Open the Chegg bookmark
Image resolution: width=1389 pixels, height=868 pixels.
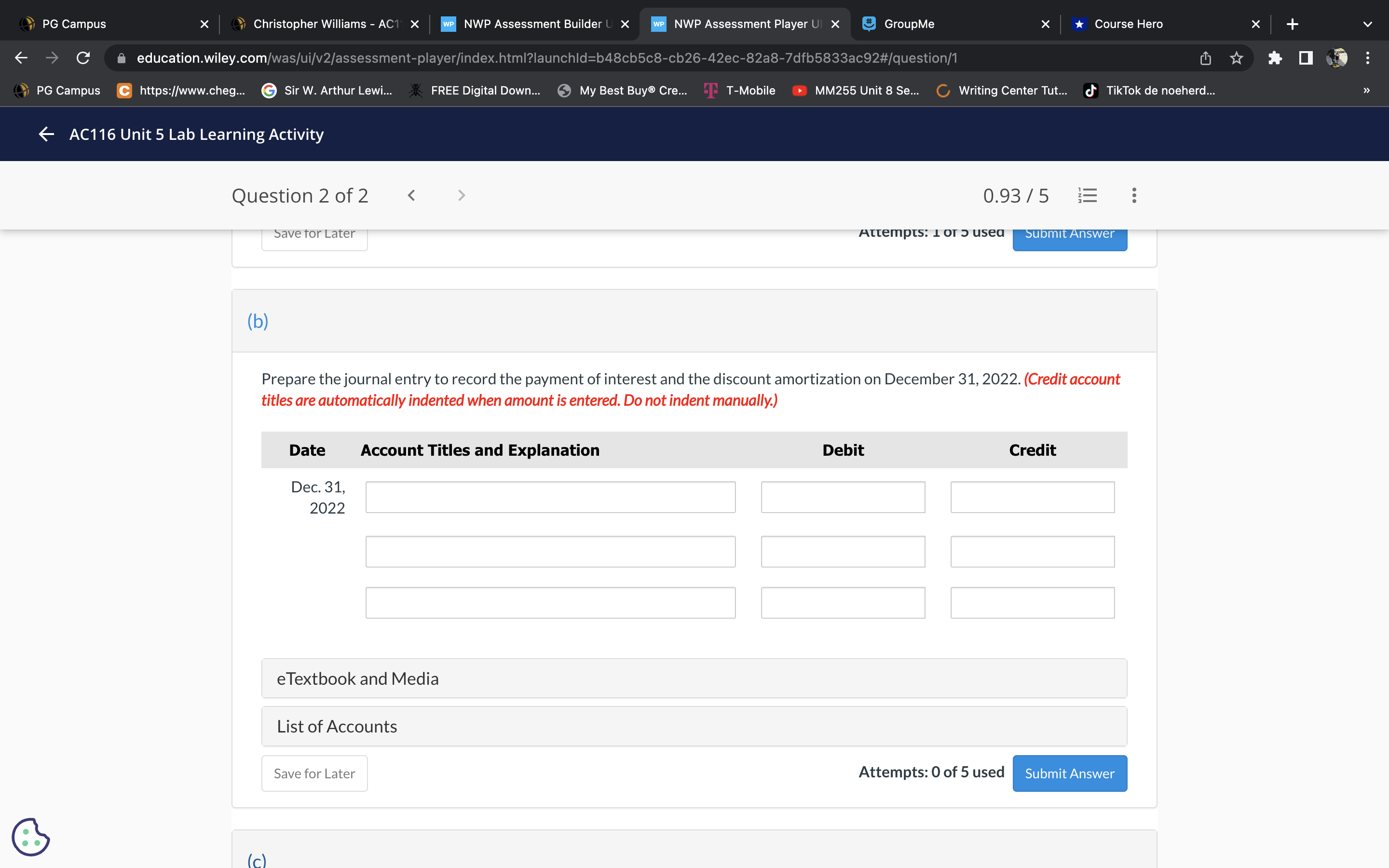[181, 90]
